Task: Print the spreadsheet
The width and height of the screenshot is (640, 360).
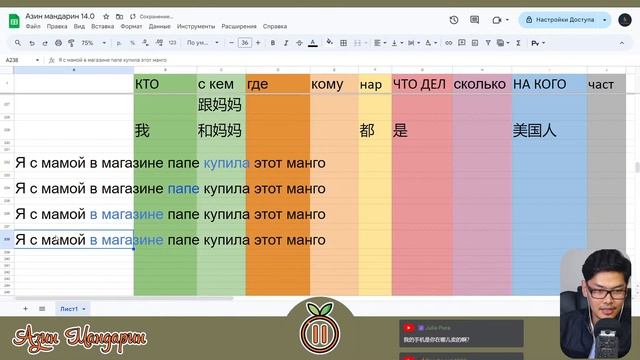Action: pos(58,43)
